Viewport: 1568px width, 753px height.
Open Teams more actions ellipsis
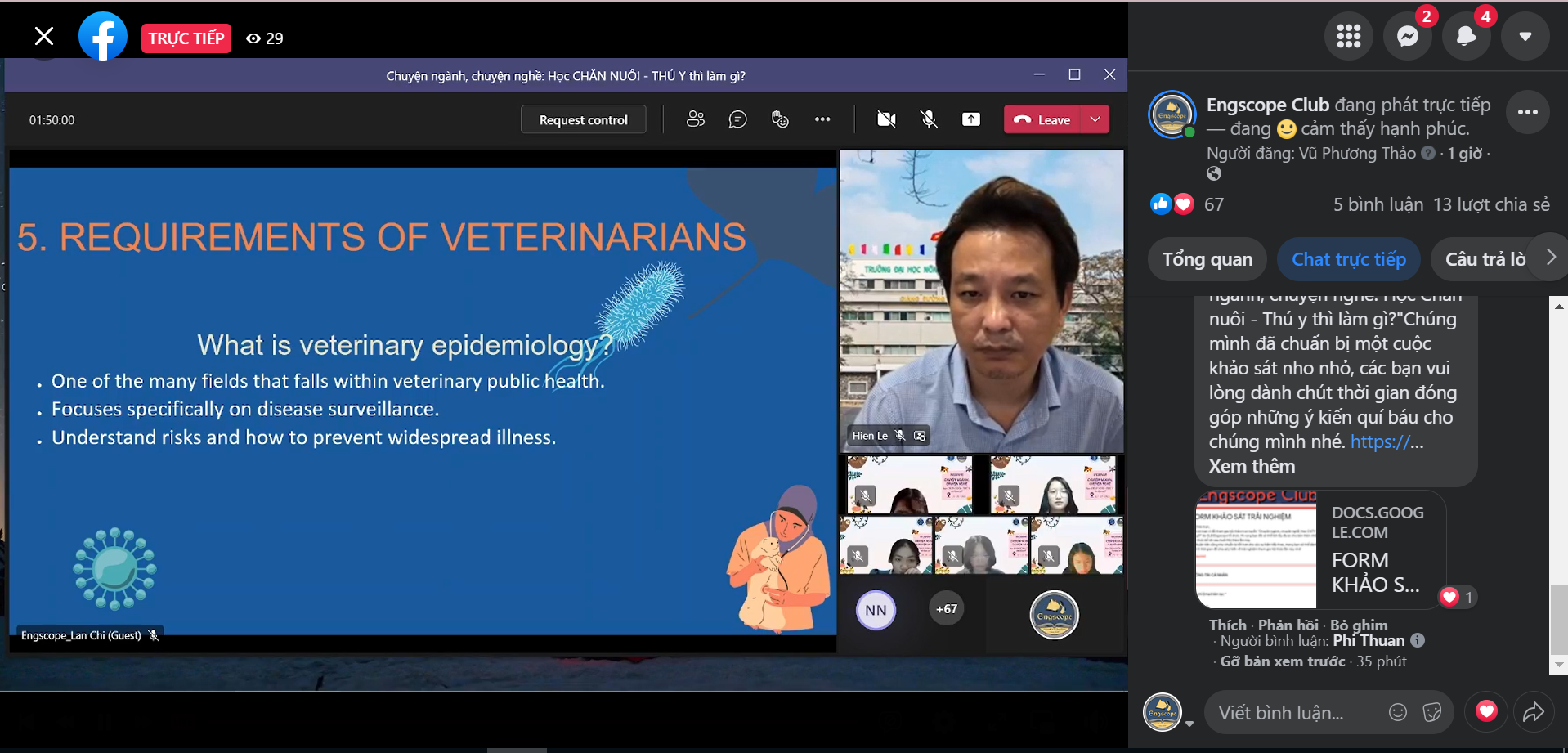[x=822, y=119]
